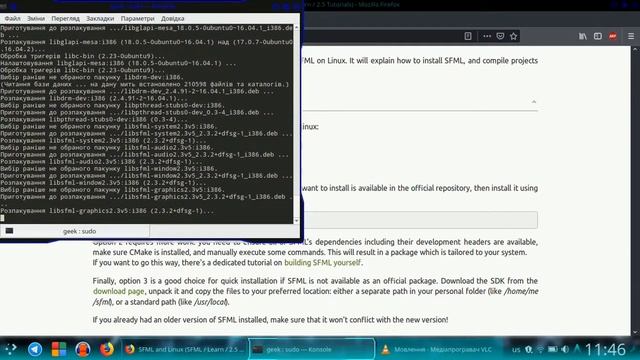The image size is (640, 360).
Task: Open KDE application launcher
Action: point(11,349)
